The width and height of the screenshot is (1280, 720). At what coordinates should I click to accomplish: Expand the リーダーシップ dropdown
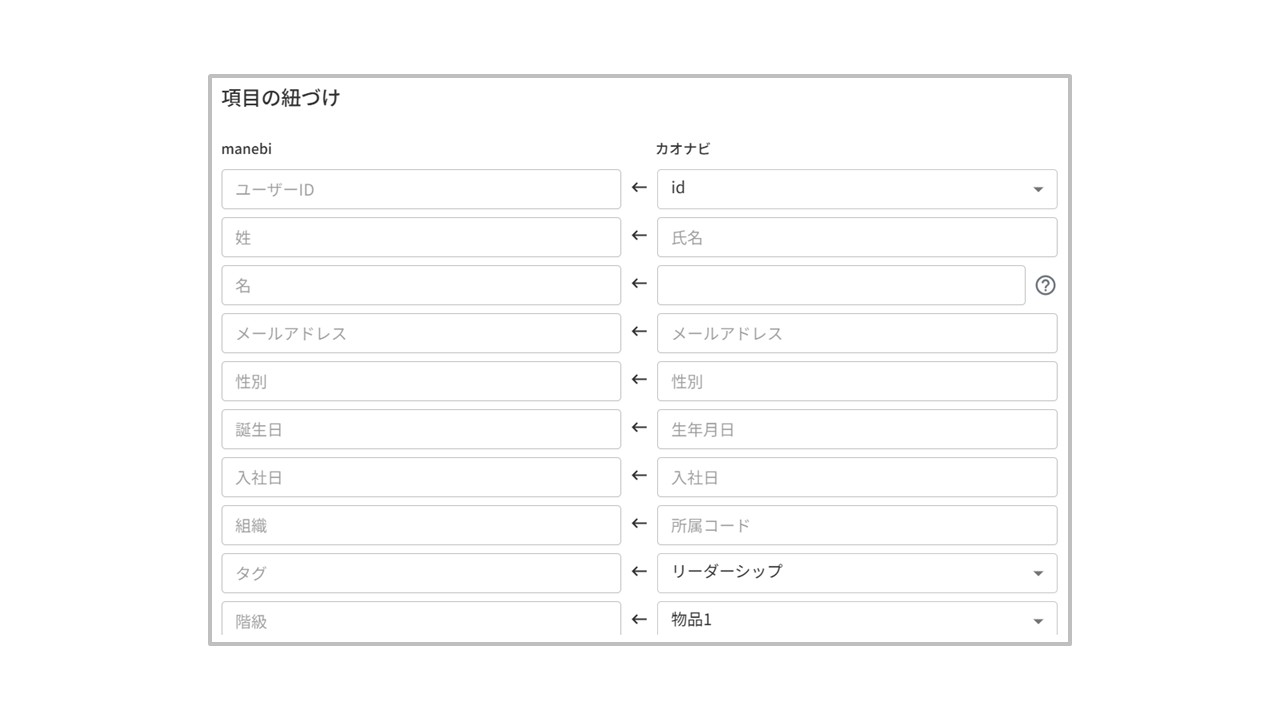[1037, 573]
